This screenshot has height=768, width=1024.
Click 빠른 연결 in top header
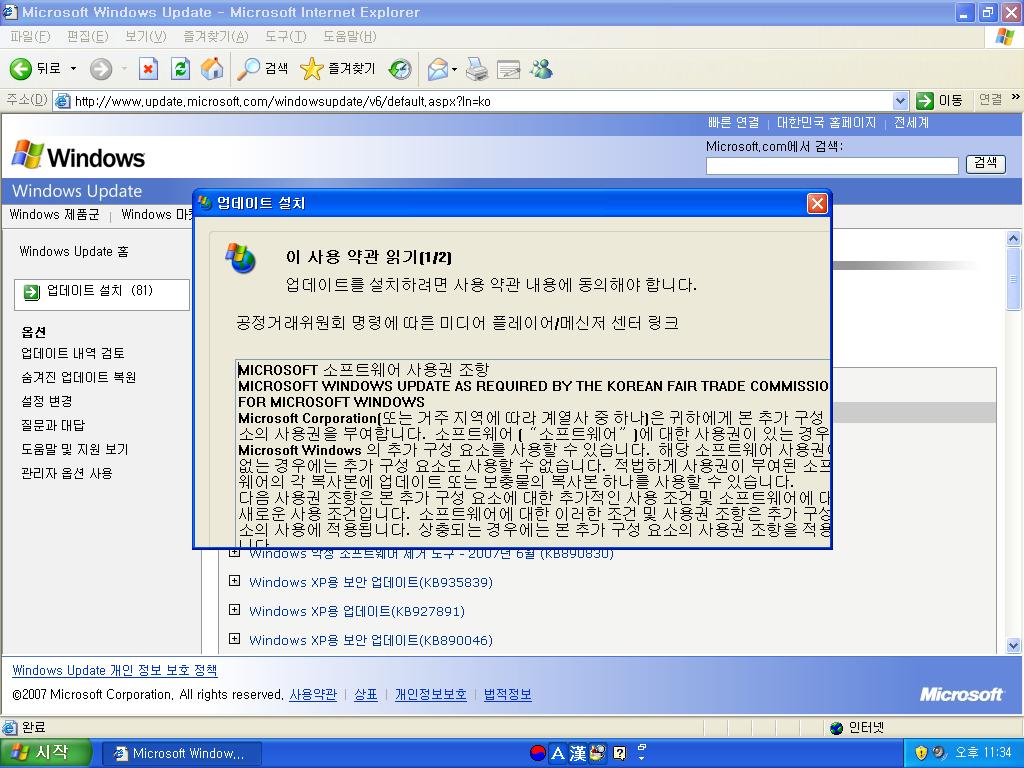pos(733,123)
